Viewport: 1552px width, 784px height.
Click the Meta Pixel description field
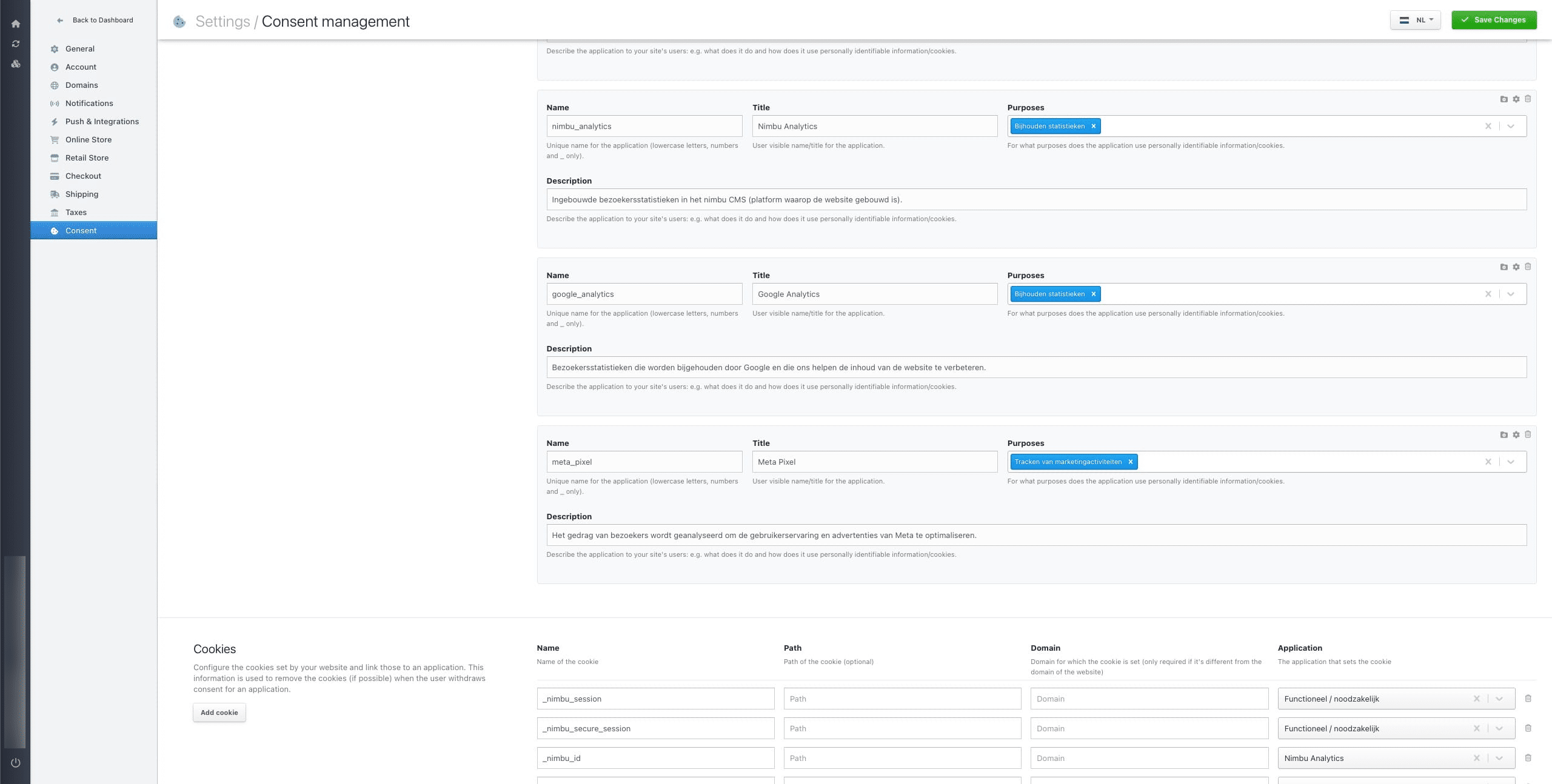click(x=1036, y=535)
